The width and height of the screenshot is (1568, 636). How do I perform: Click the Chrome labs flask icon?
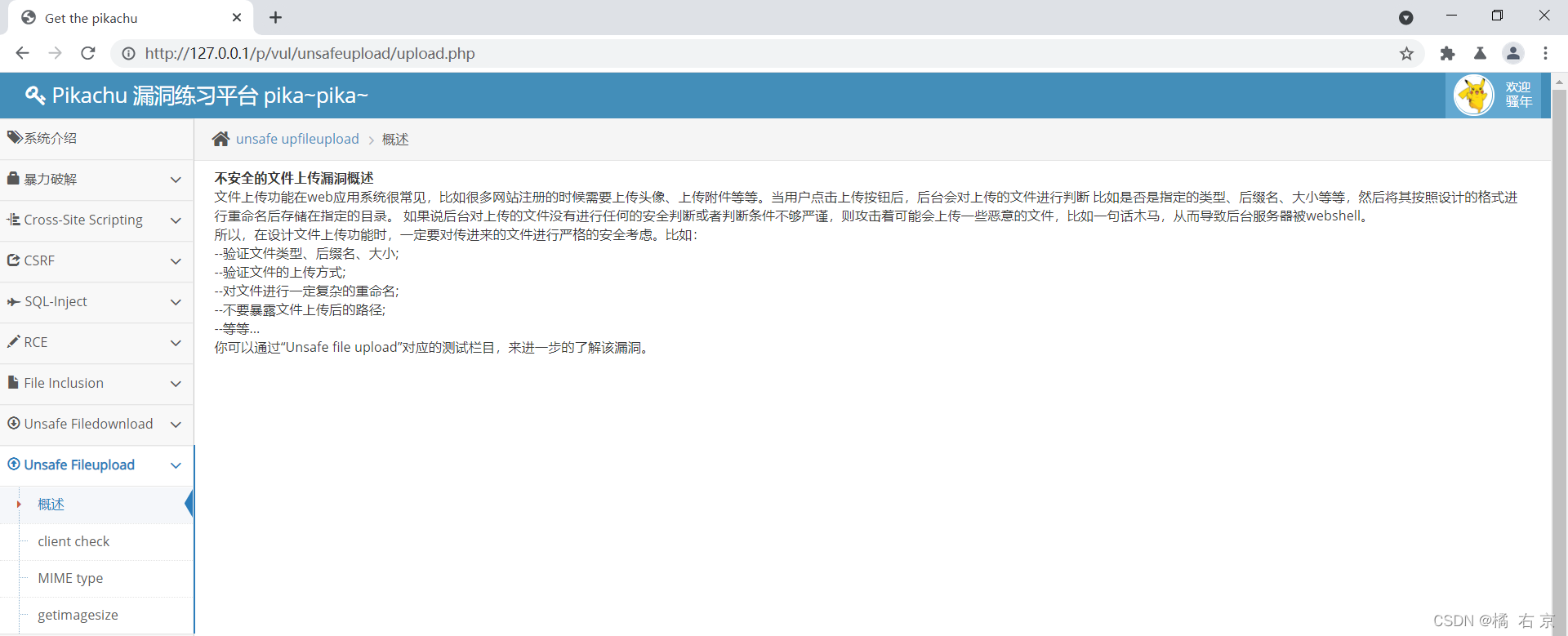pos(1480,53)
